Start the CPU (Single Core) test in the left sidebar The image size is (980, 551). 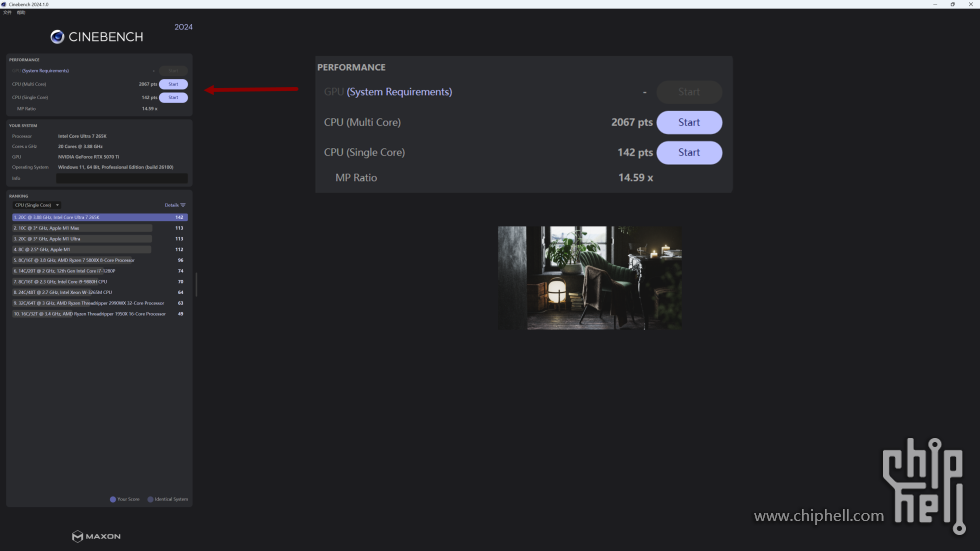pos(173,97)
